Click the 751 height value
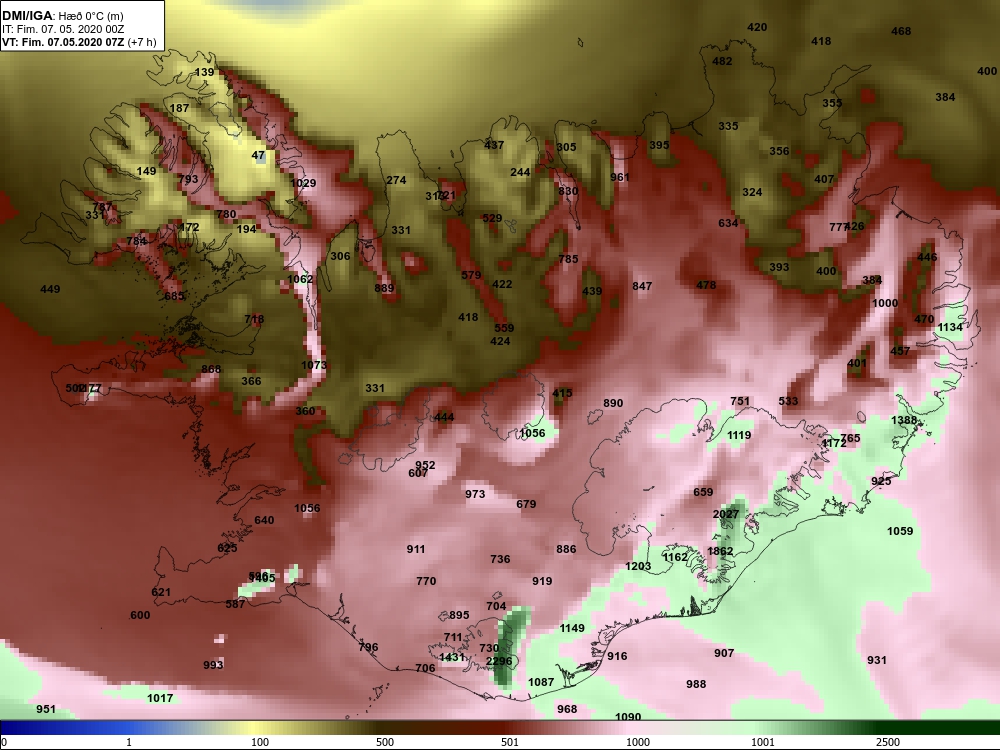This screenshot has width=1000, height=750. pos(740,401)
